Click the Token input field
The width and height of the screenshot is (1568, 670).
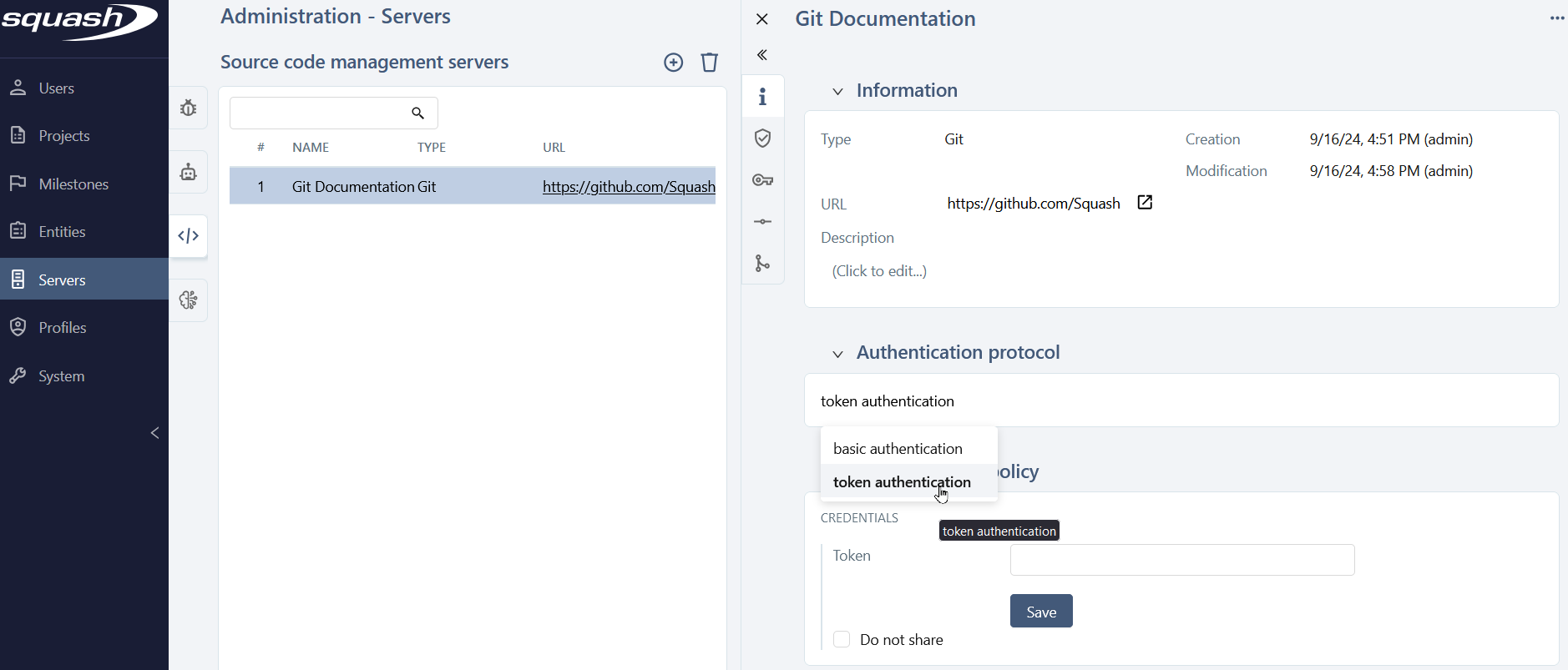pyautogui.click(x=1181, y=560)
